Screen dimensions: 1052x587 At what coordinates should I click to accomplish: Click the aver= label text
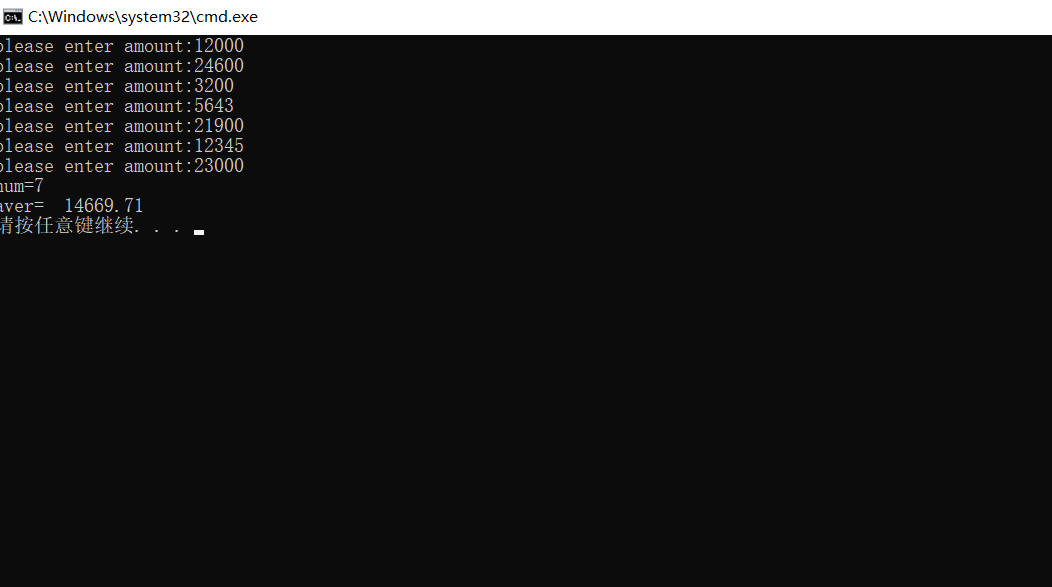tap(21, 206)
